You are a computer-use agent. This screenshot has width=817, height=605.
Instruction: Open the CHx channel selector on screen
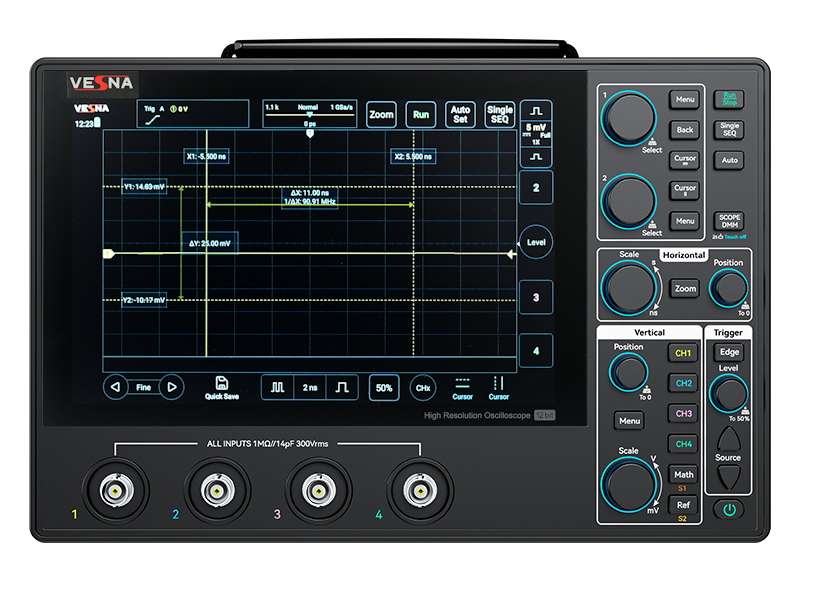click(x=423, y=387)
